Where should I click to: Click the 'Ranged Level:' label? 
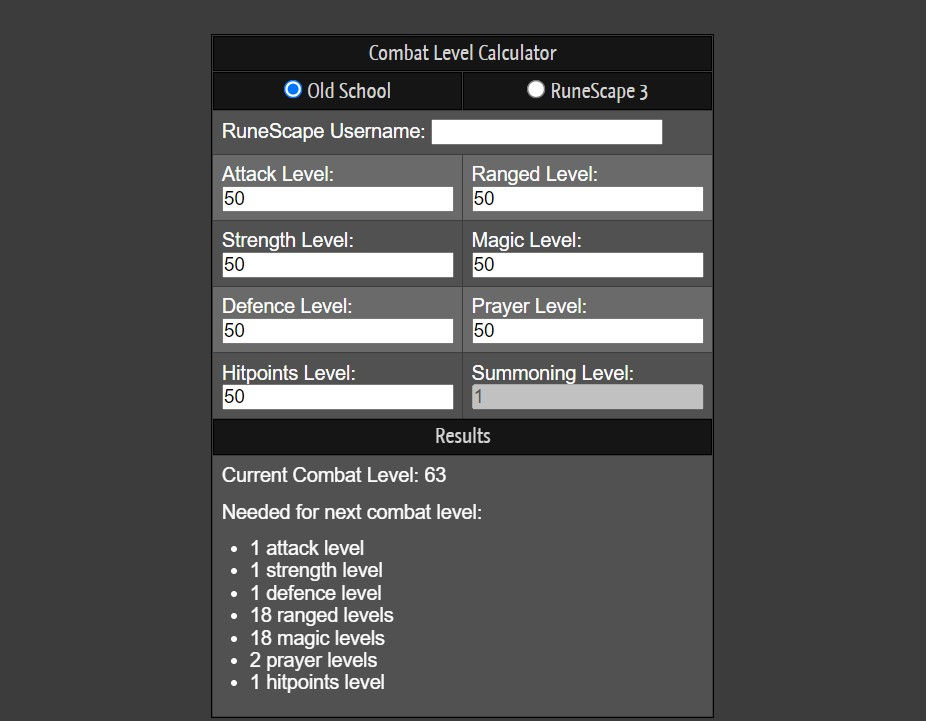click(x=535, y=174)
